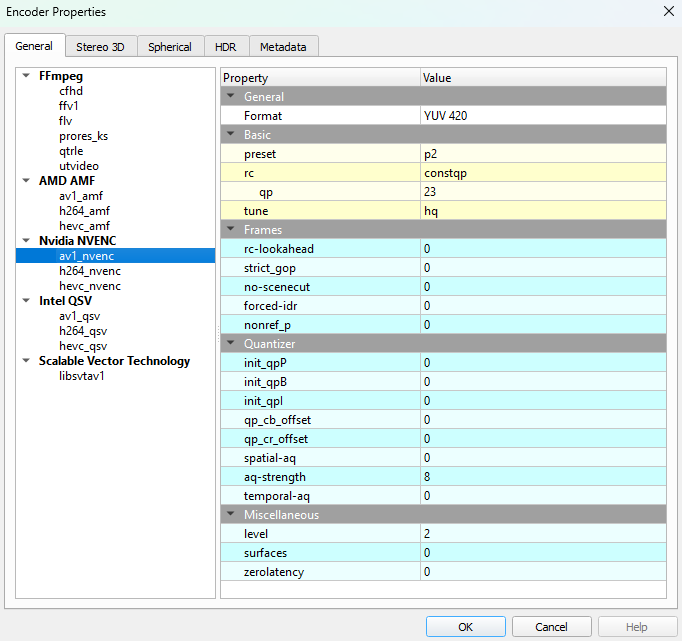Select prores_ks under FFmpeg
This screenshot has height=641, width=682.
coord(83,136)
